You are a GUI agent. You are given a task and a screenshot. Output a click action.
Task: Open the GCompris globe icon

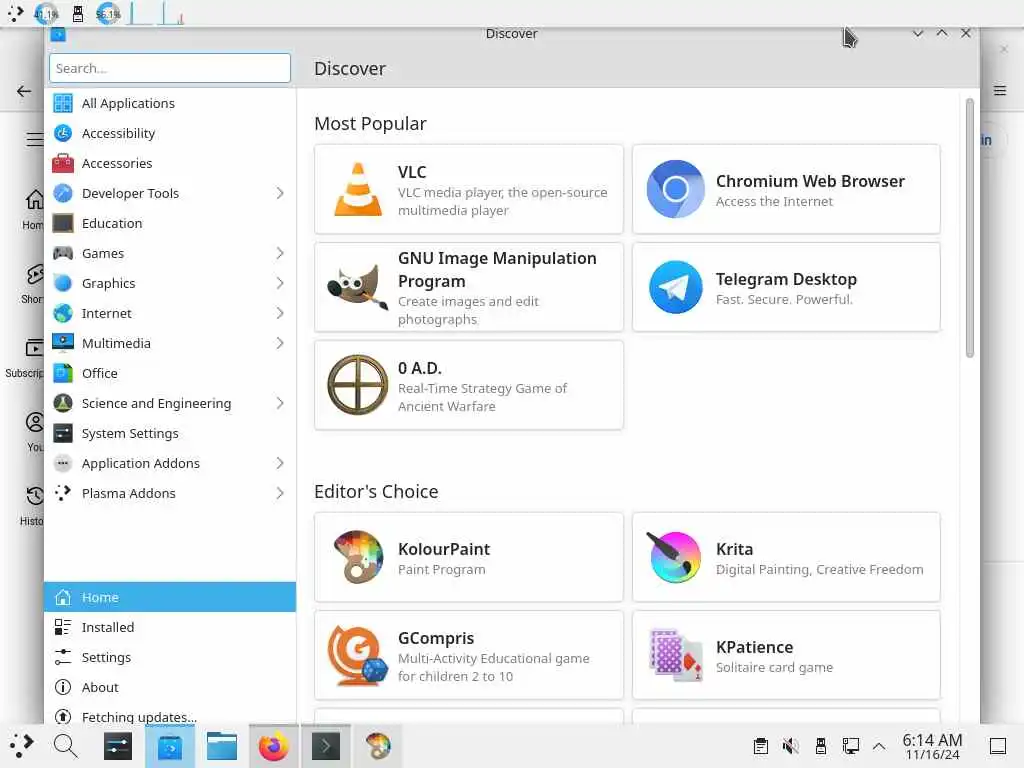pos(358,656)
